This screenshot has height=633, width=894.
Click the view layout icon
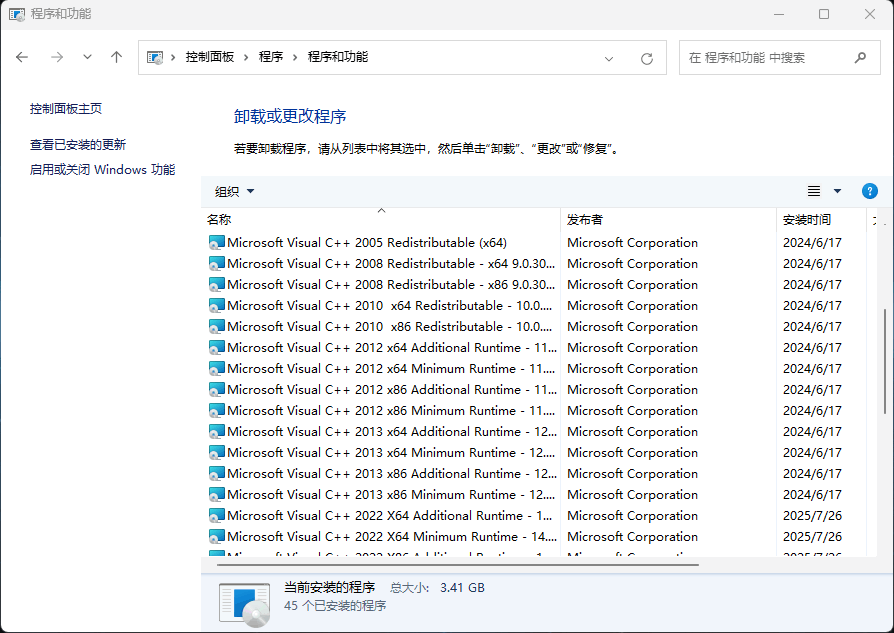point(814,191)
